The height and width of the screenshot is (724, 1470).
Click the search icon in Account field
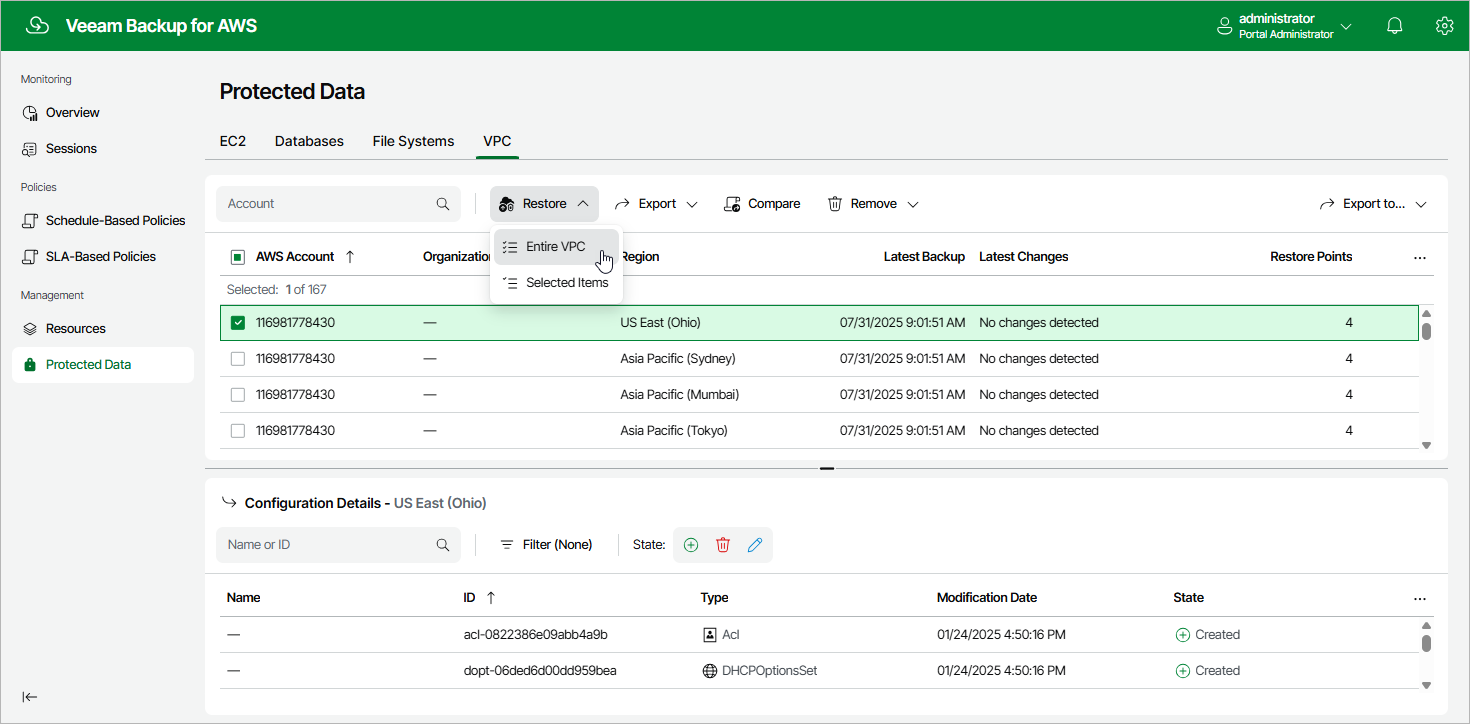tap(443, 204)
